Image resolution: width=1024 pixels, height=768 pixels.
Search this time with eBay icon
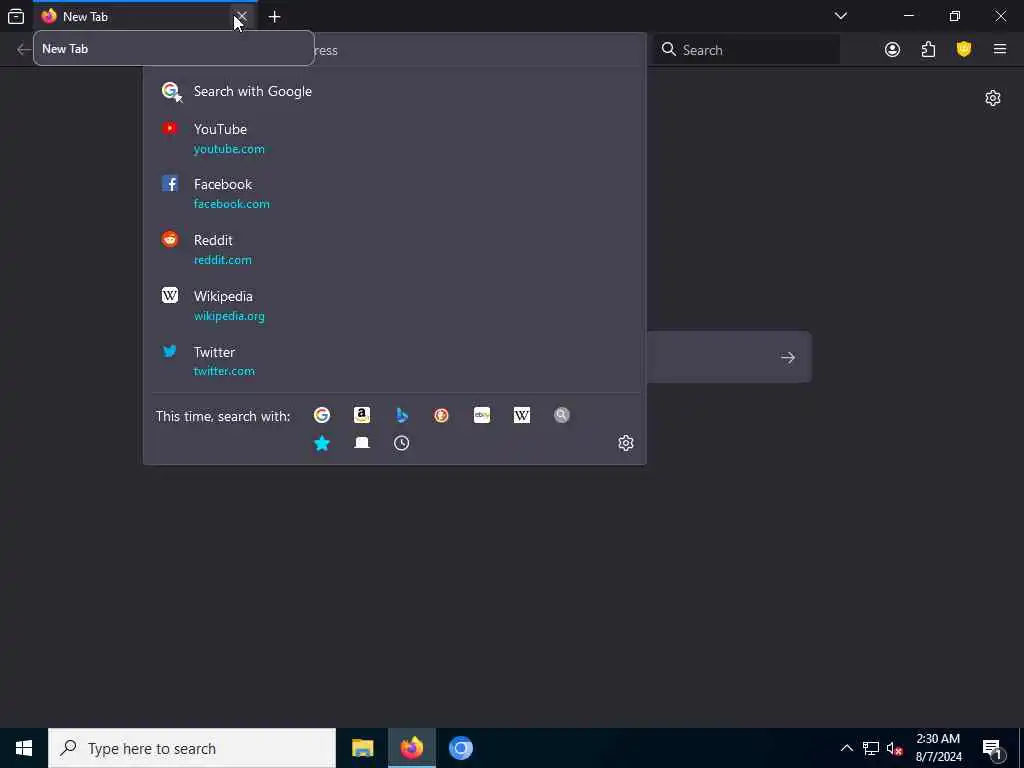[x=482, y=415]
